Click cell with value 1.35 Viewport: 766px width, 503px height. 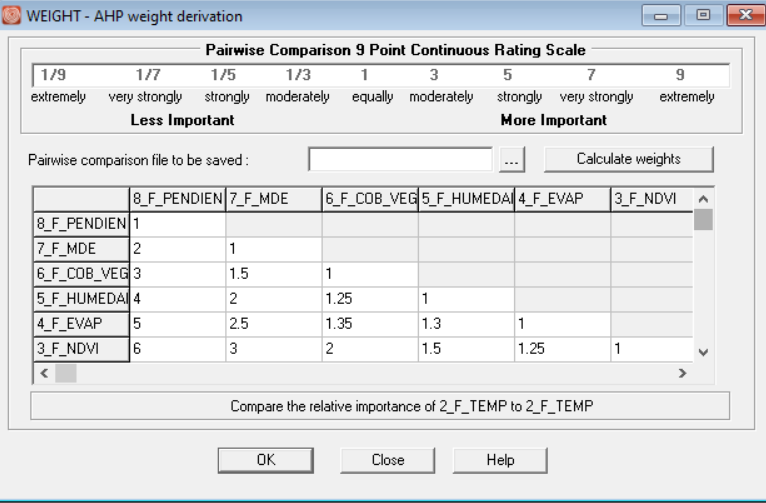[369, 324]
